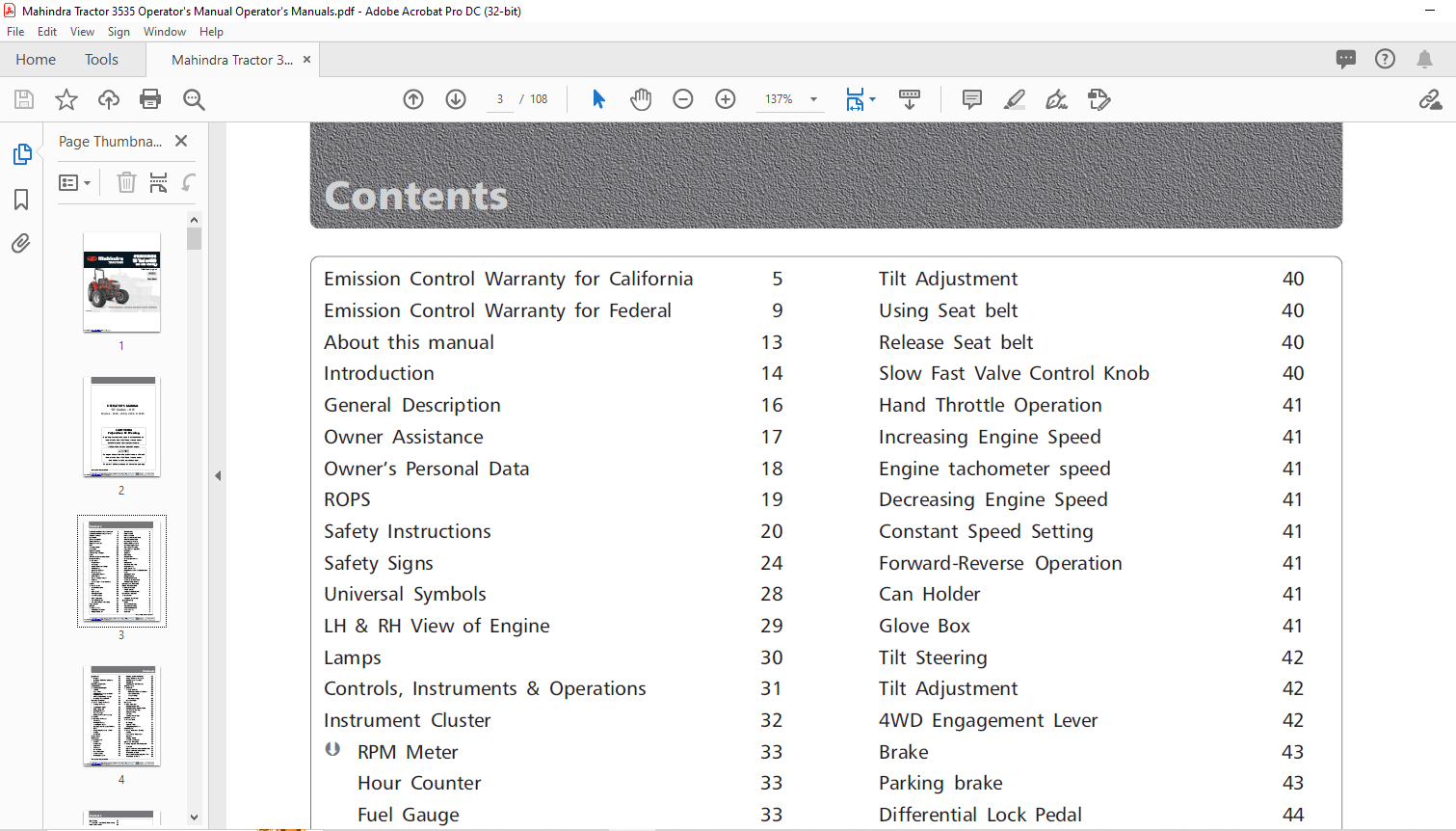
Task: Add a bookmark with the star icon
Action: (66, 99)
